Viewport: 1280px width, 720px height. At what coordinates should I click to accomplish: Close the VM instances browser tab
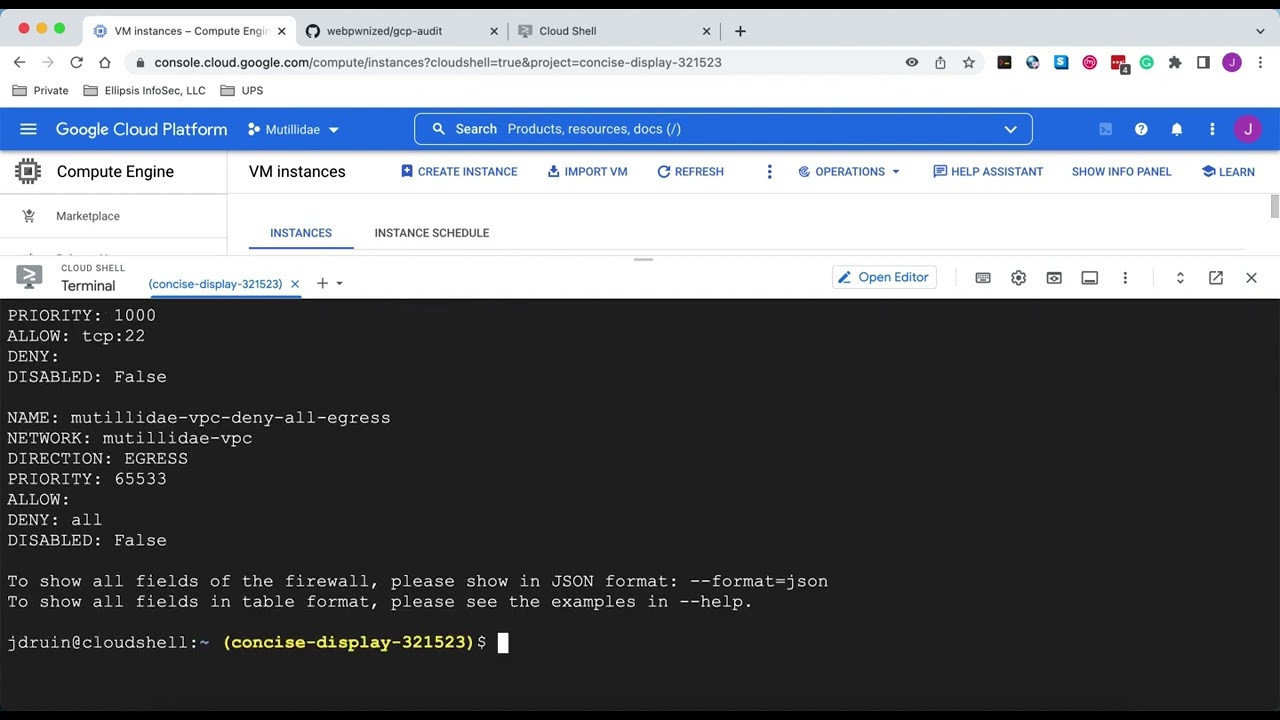[281, 31]
